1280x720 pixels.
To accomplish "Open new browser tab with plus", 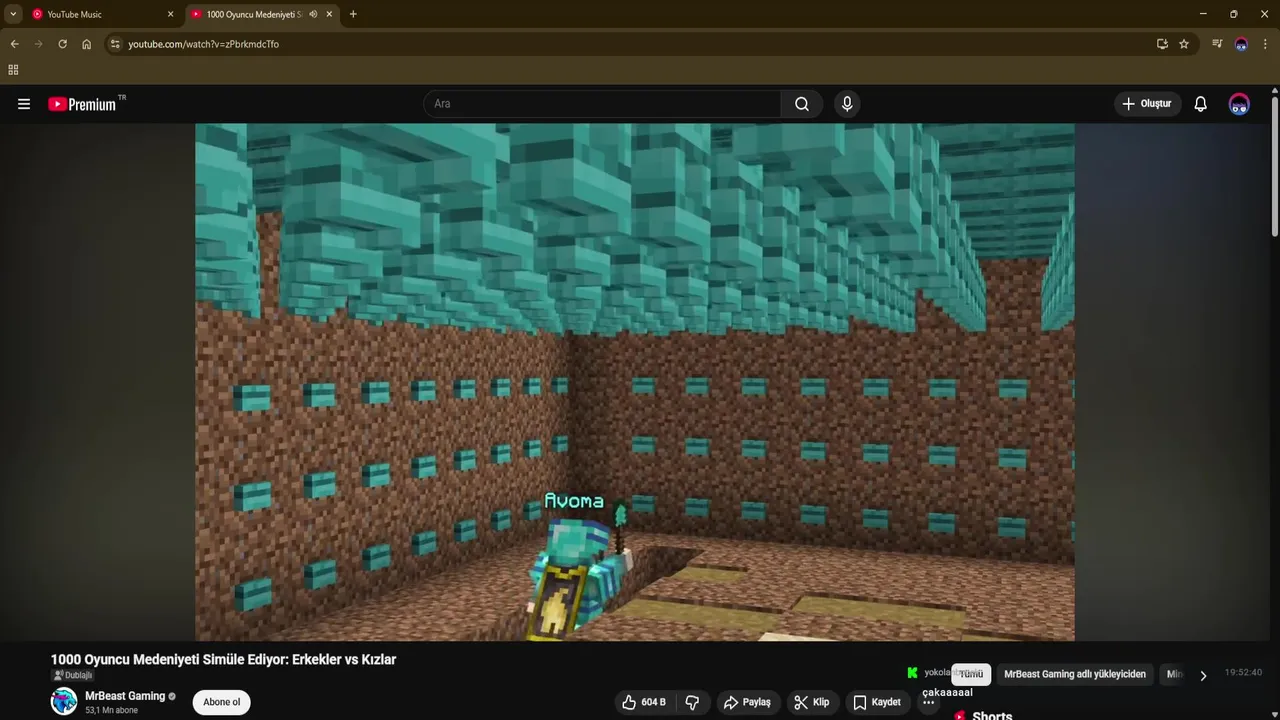I will [353, 14].
